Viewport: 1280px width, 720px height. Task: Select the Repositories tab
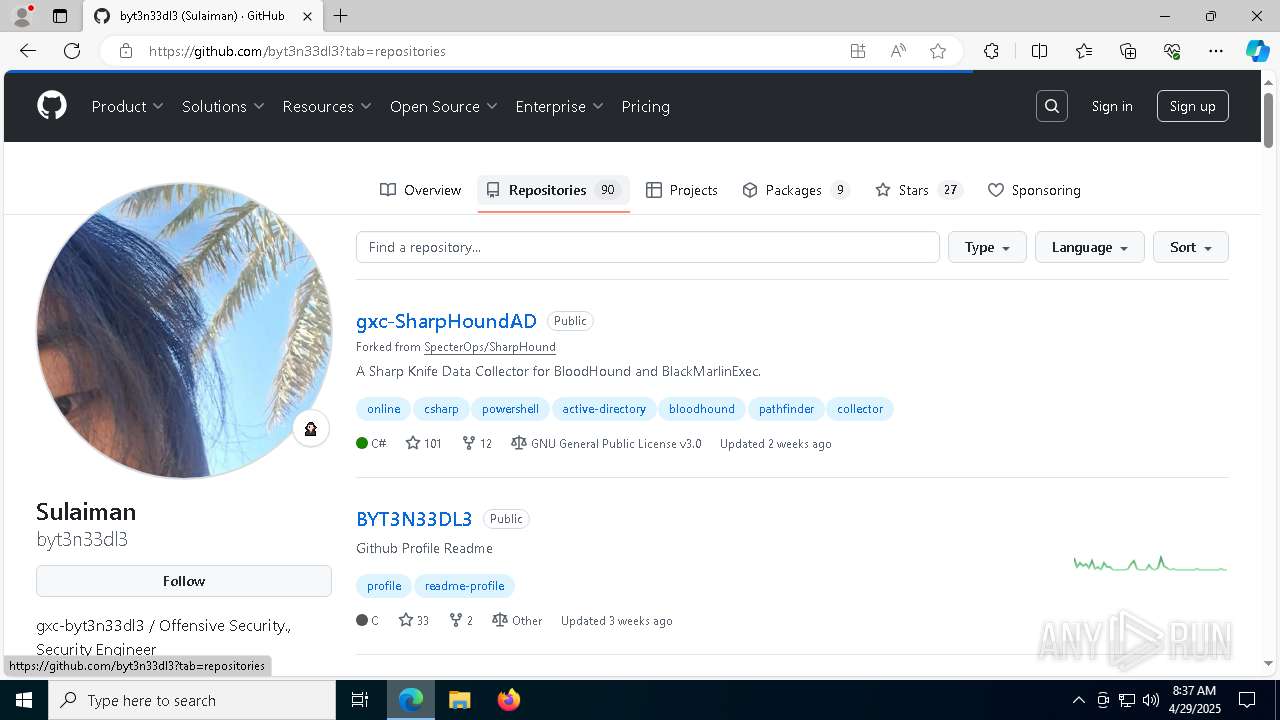(x=553, y=190)
